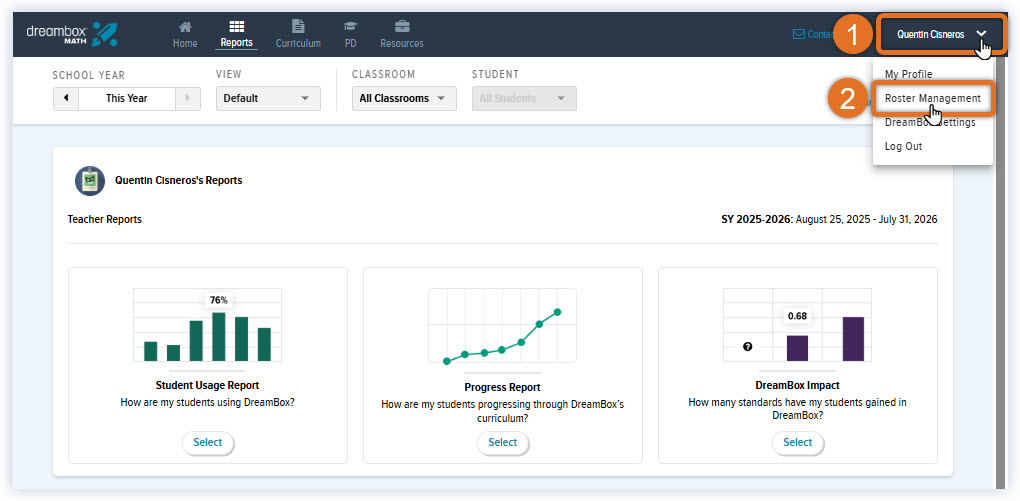Expand the Quentin Cisneros user menu
This screenshot has width=1020, height=501.
(x=941, y=34)
